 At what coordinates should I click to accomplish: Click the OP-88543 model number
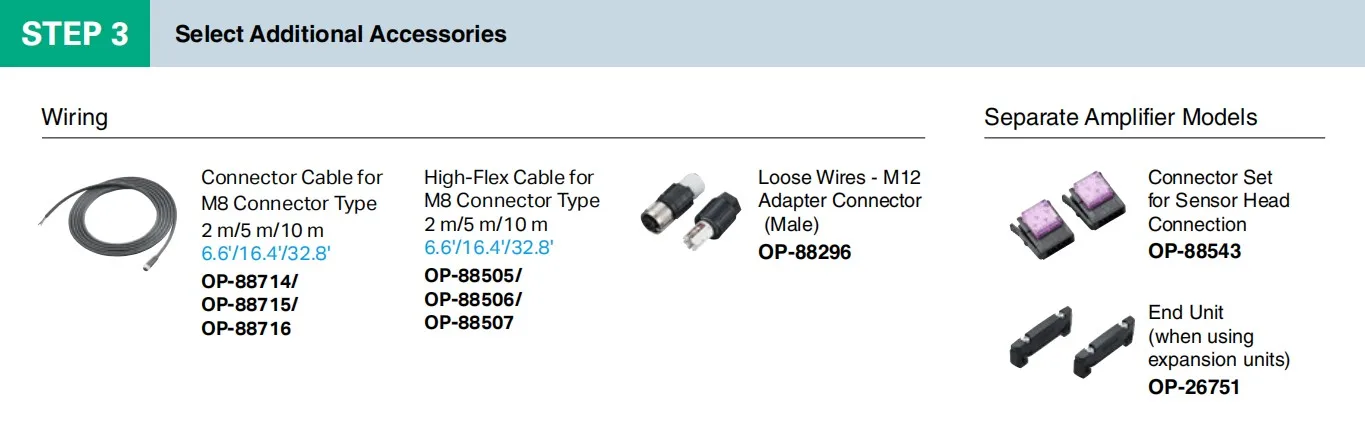1194,251
